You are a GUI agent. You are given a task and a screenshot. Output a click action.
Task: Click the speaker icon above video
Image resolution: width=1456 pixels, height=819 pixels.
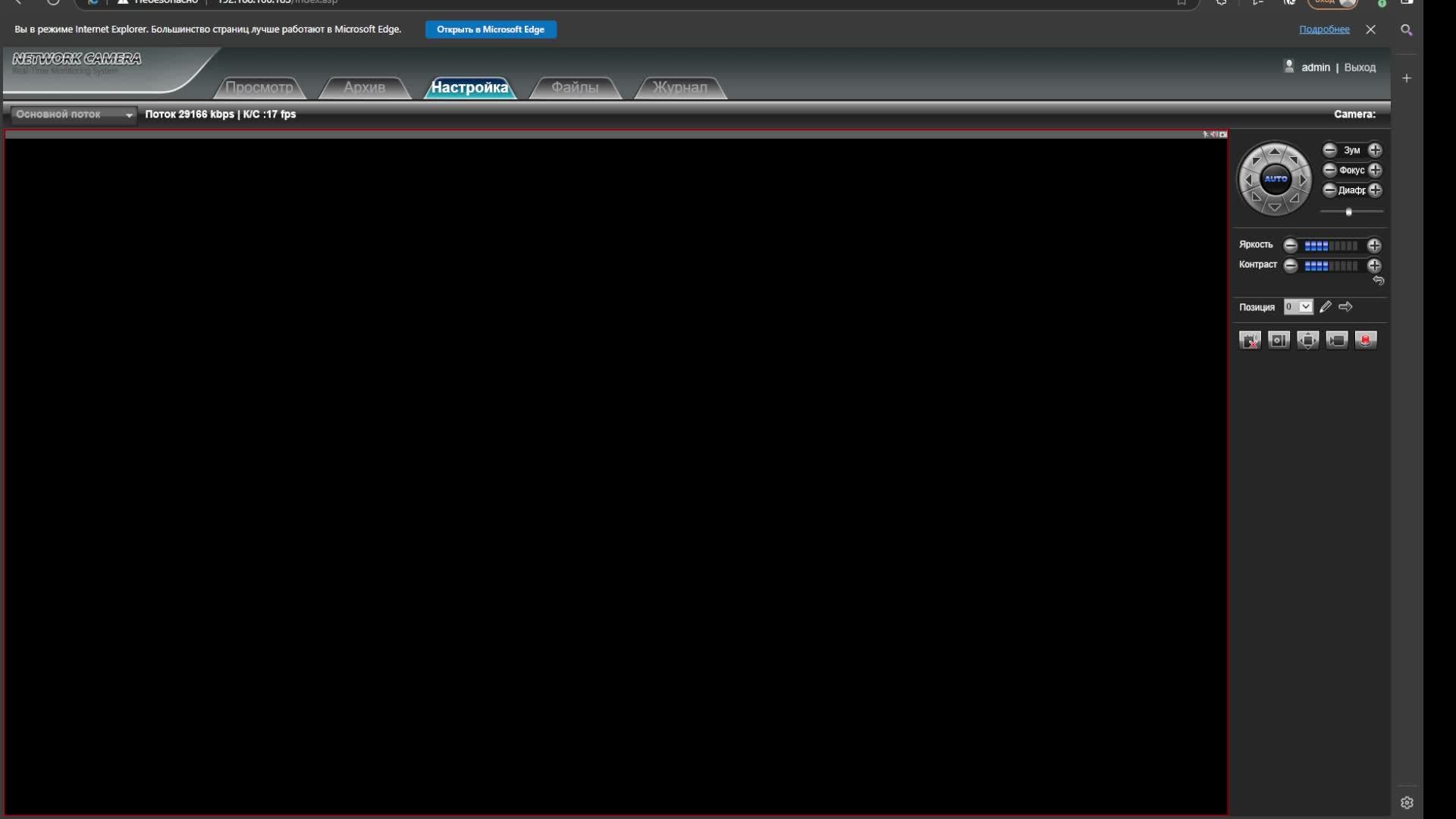click(1214, 134)
